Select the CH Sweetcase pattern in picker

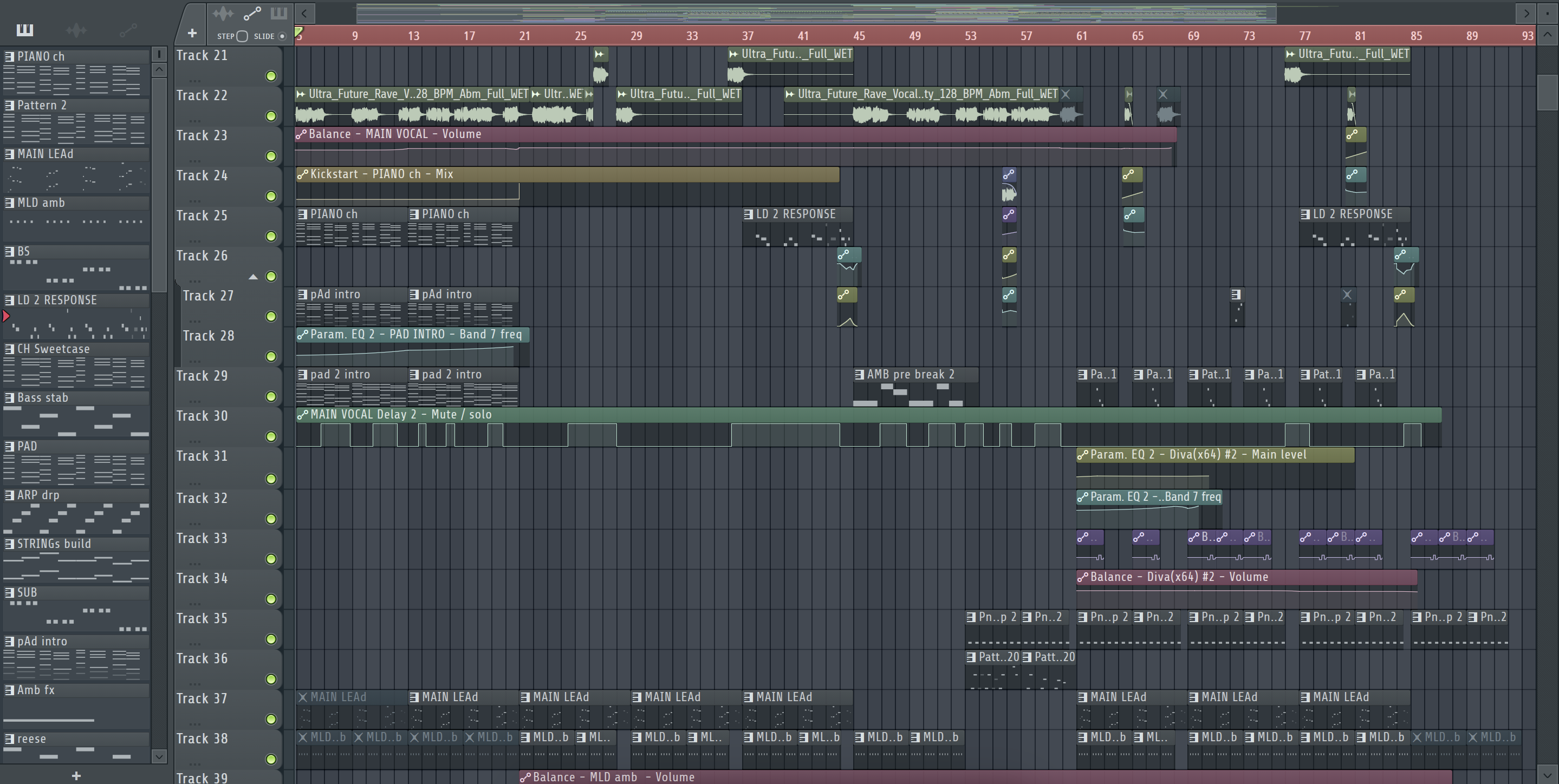click(76, 365)
